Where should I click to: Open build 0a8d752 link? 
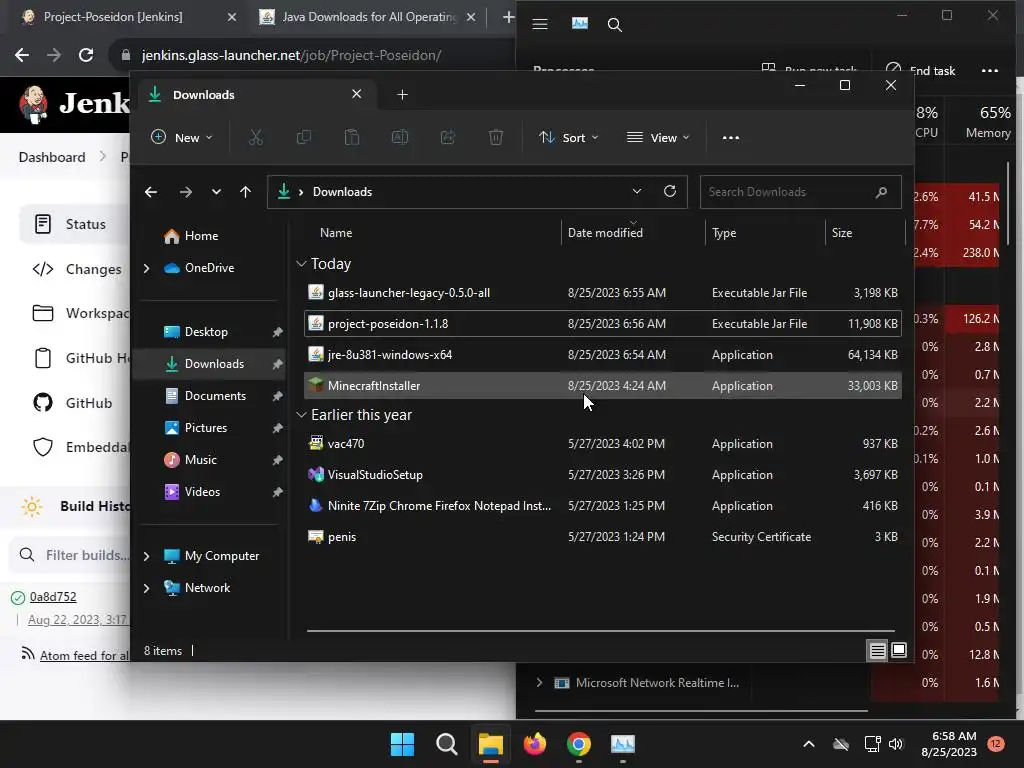click(x=53, y=597)
